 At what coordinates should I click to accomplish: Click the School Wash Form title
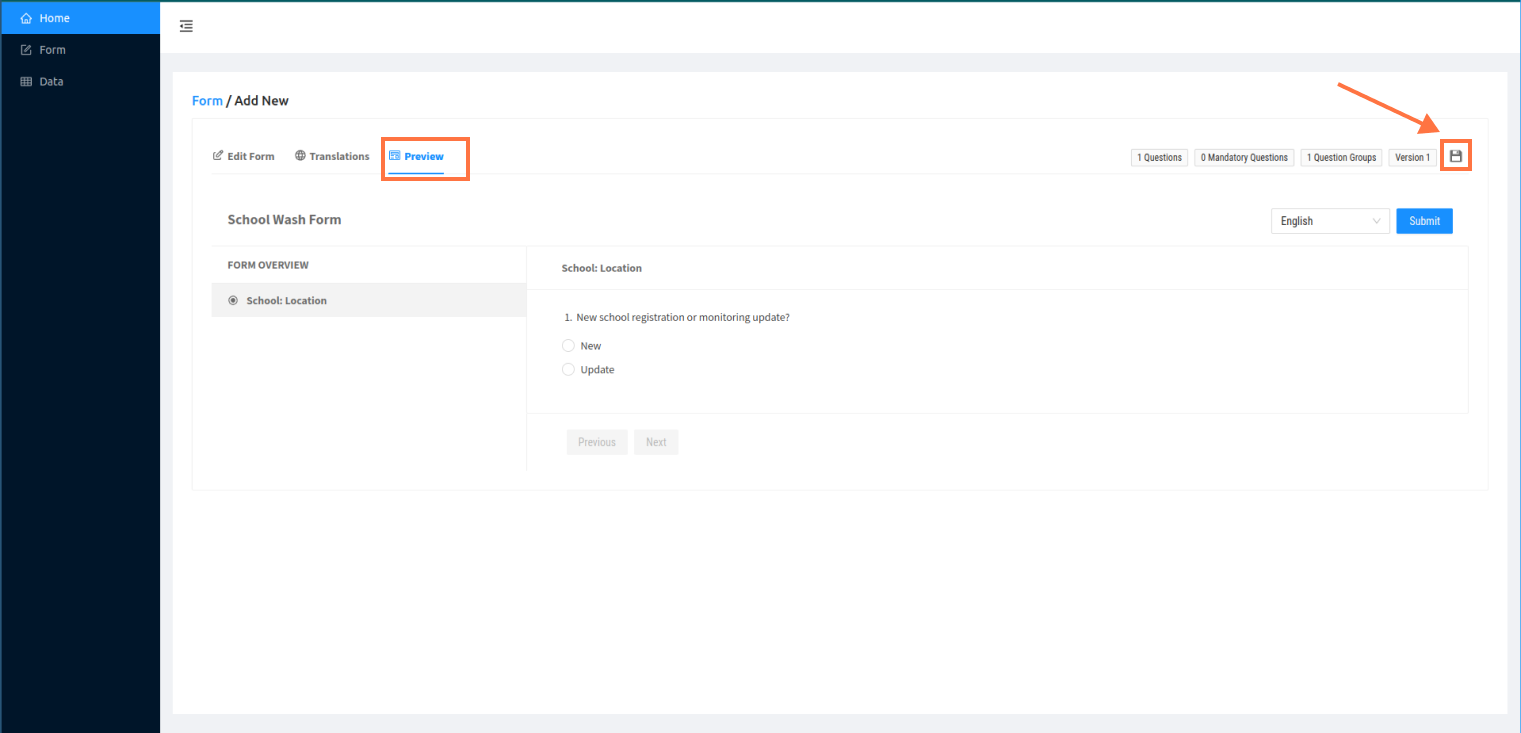click(x=284, y=219)
